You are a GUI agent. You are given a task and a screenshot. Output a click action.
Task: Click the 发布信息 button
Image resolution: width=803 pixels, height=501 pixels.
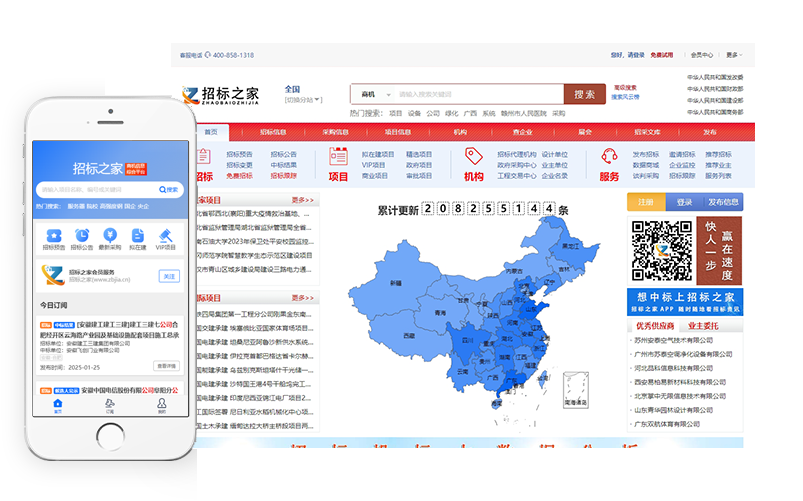coord(723,202)
